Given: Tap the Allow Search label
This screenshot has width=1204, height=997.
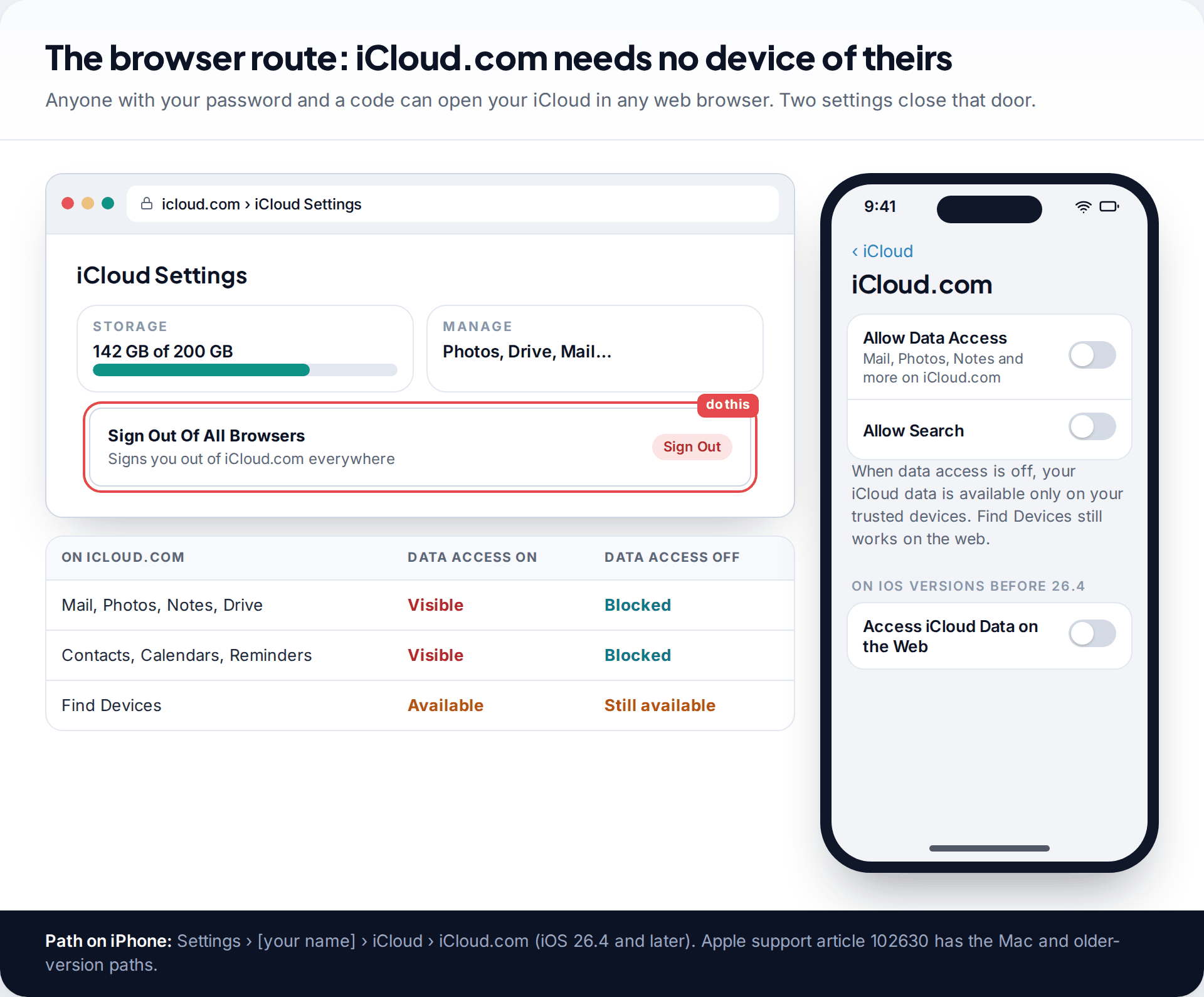Looking at the screenshot, I should 913,431.
